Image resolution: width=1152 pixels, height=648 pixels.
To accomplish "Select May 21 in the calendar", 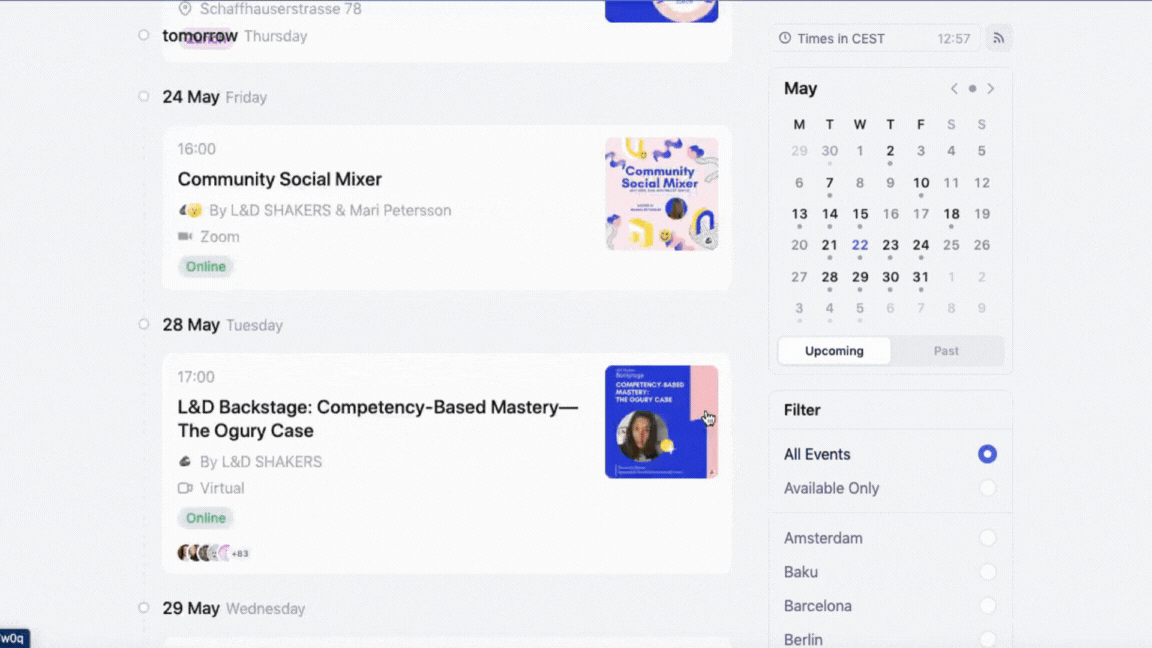I will click(829, 245).
